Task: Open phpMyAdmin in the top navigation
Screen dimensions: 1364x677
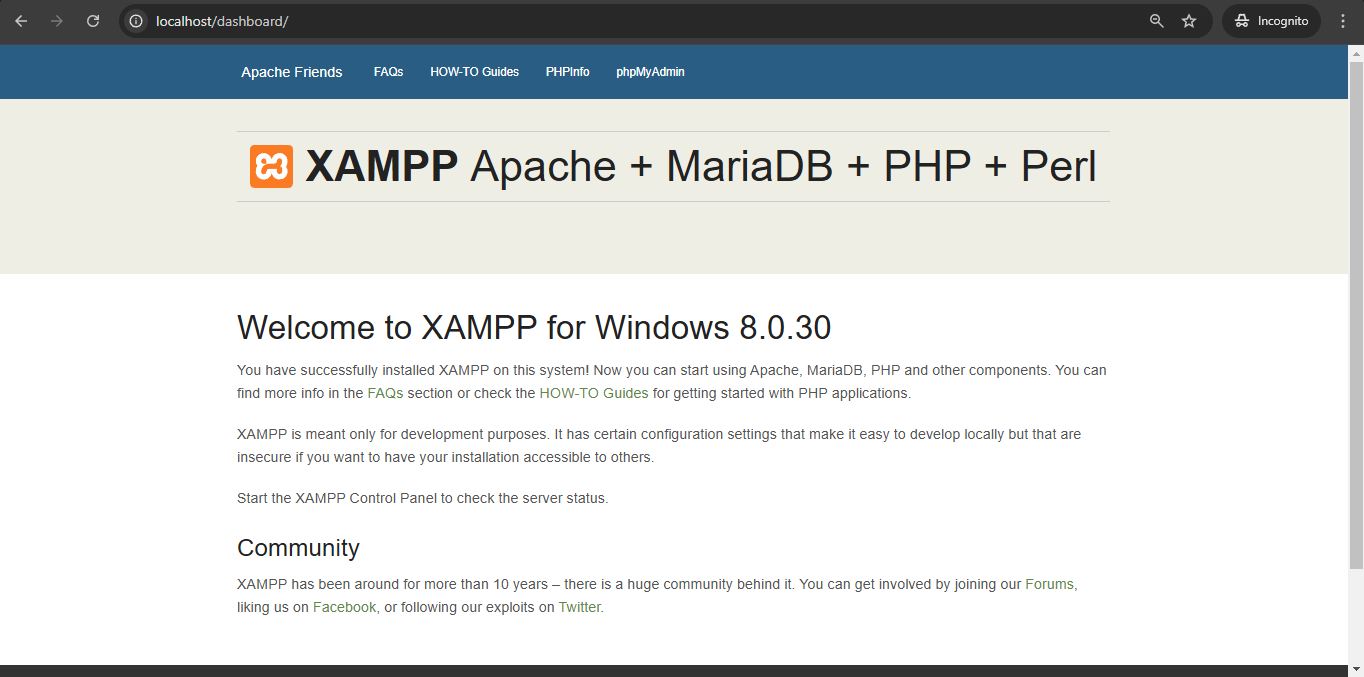Action: point(650,72)
